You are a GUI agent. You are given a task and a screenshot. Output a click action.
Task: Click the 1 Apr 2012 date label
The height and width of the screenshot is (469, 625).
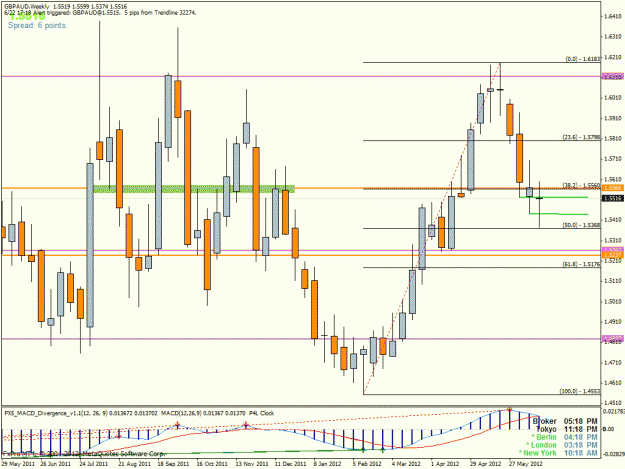pos(445,464)
